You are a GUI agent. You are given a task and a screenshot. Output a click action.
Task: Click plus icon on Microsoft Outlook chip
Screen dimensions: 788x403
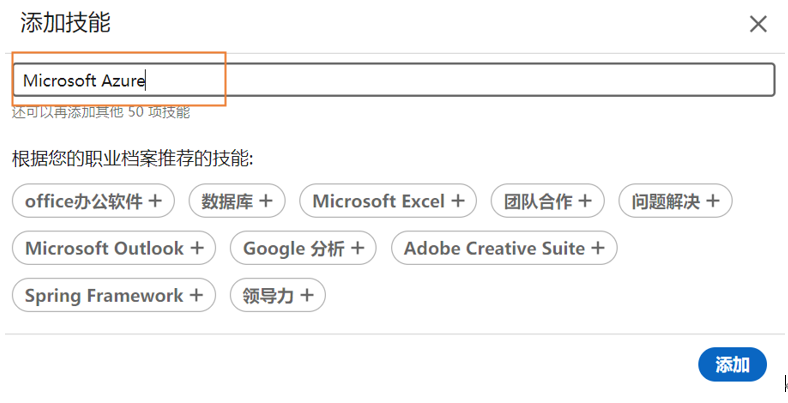click(x=197, y=248)
